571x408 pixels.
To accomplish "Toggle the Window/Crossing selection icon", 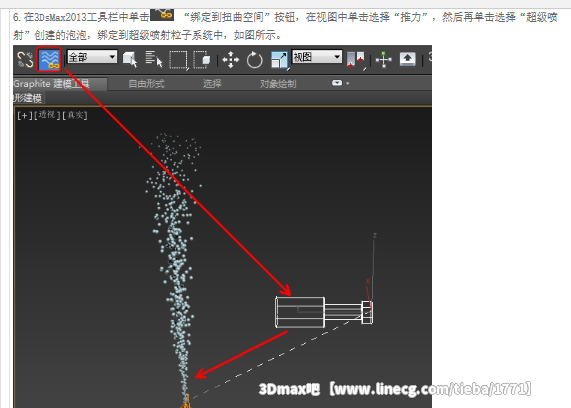I will click(x=202, y=59).
